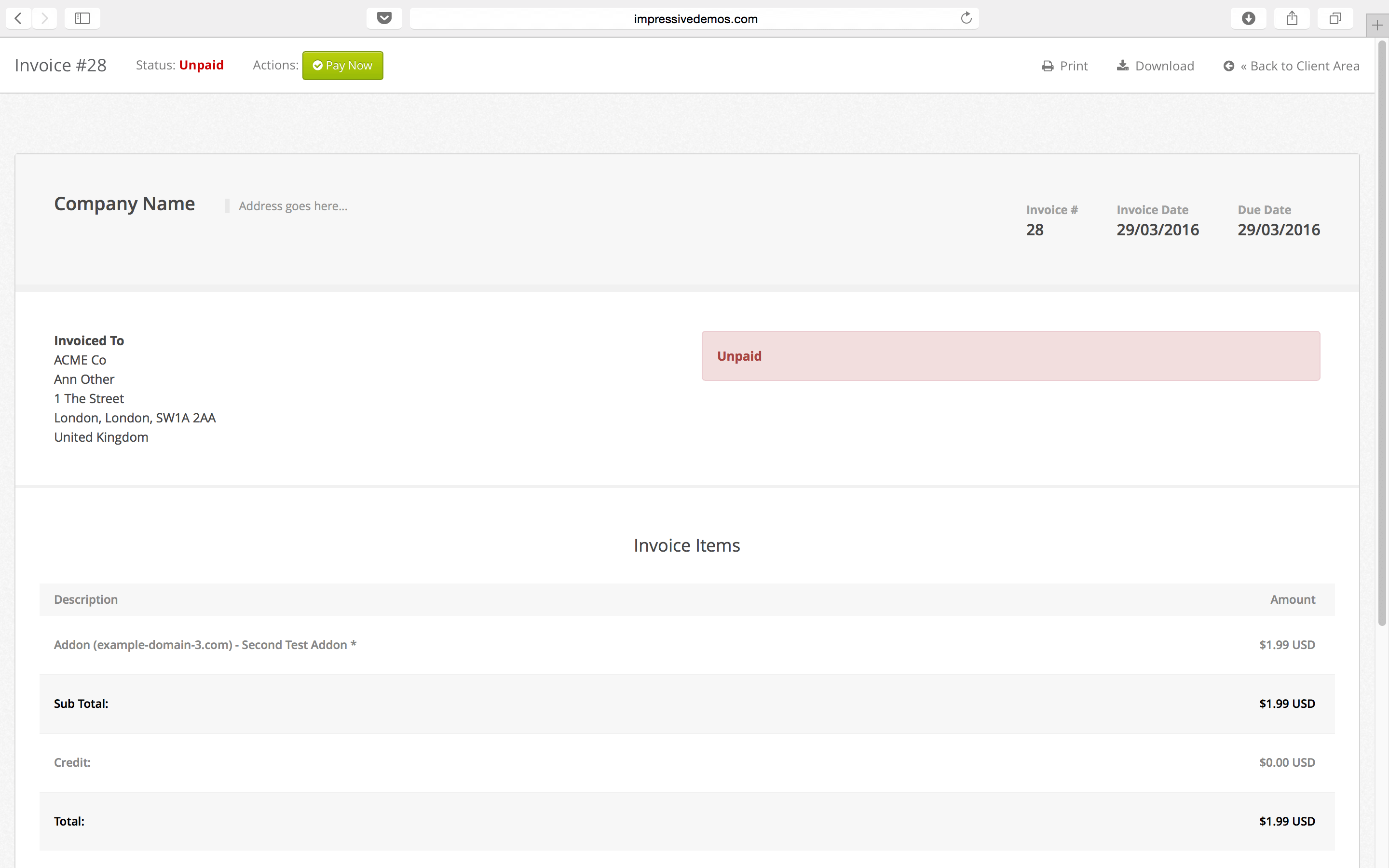Click the Total amount $1.99 USD
1389x868 pixels.
pos(1287,822)
